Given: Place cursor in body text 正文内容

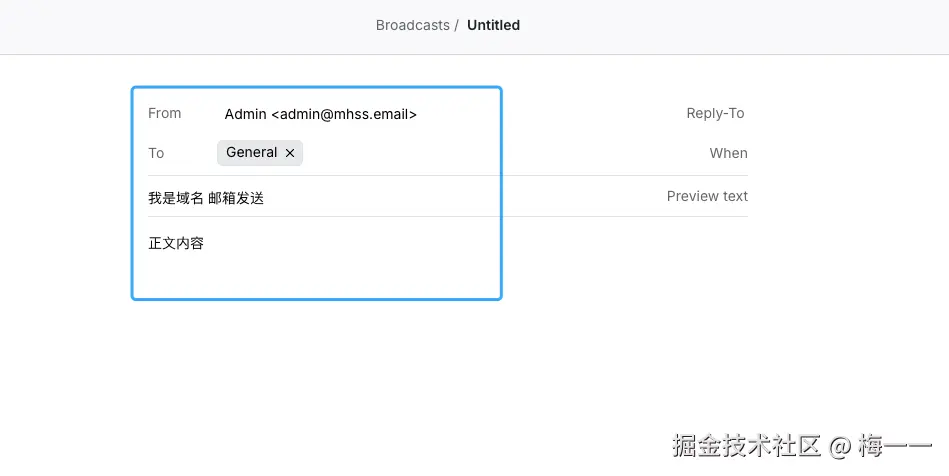Looking at the screenshot, I should click(176, 243).
